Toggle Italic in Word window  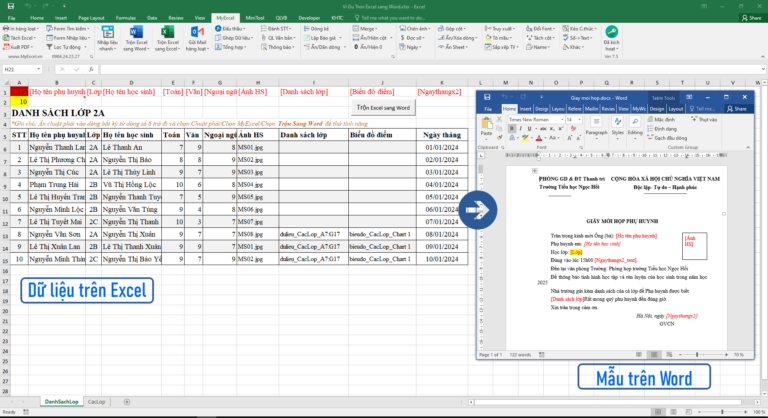click(x=520, y=129)
